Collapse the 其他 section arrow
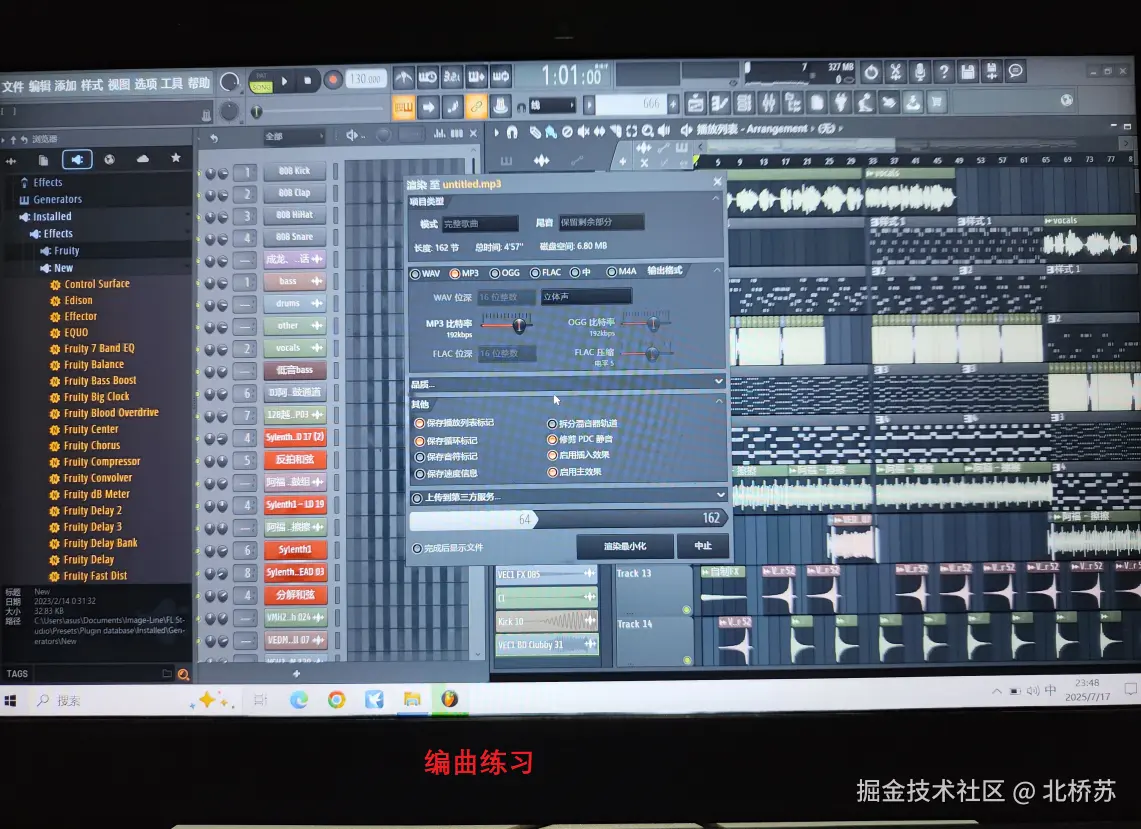 point(718,401)
